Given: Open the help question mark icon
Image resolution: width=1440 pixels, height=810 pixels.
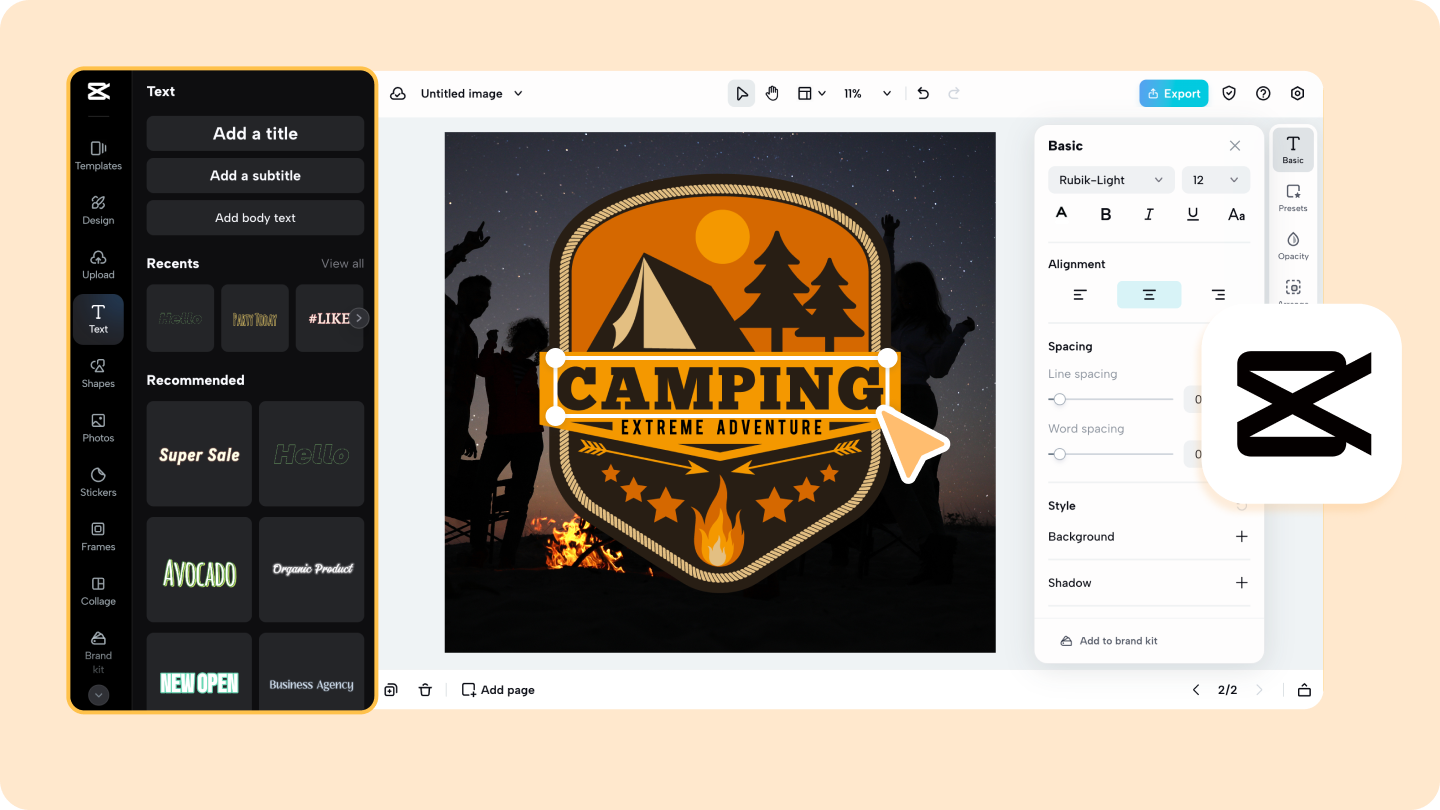Looking at the screenshot, I should 1263,93.
